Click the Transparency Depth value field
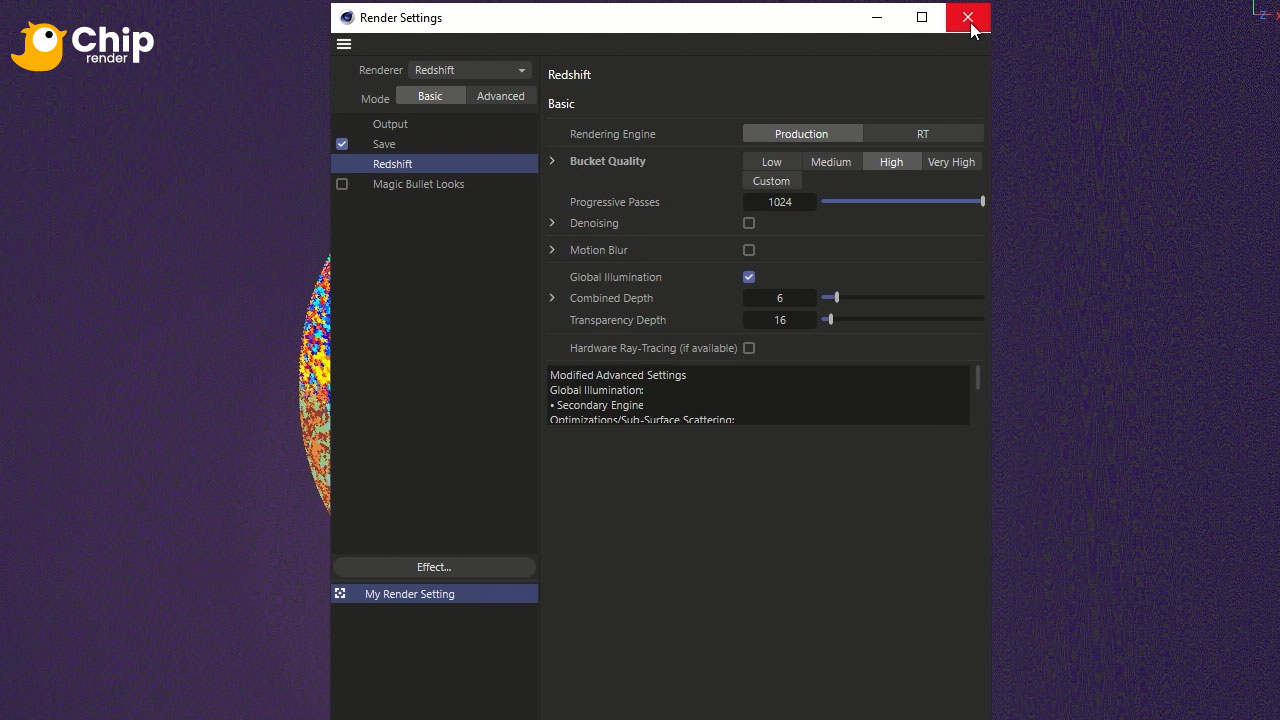 pyautogui.click(x=780, y=320)
